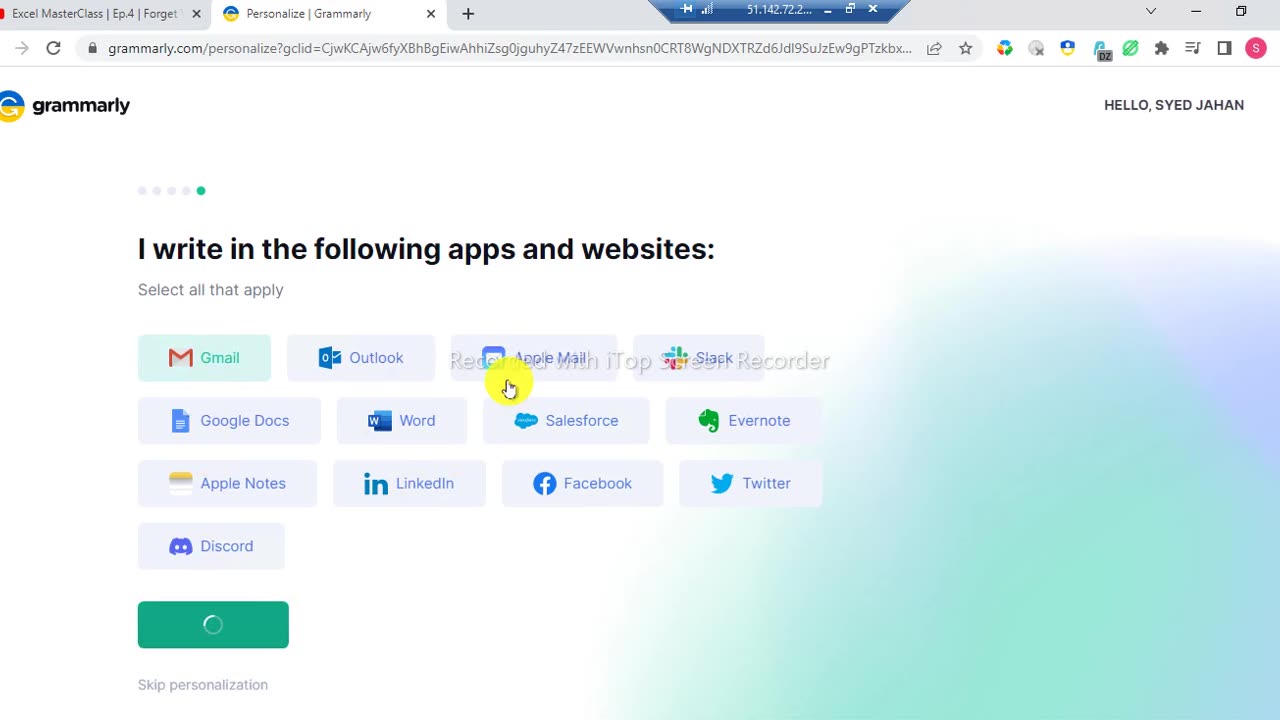Image resolution: width=1280 pixels, height=720 pixels.
Task: Click the site lock icon in address bar
Action: tap(92, 48)
